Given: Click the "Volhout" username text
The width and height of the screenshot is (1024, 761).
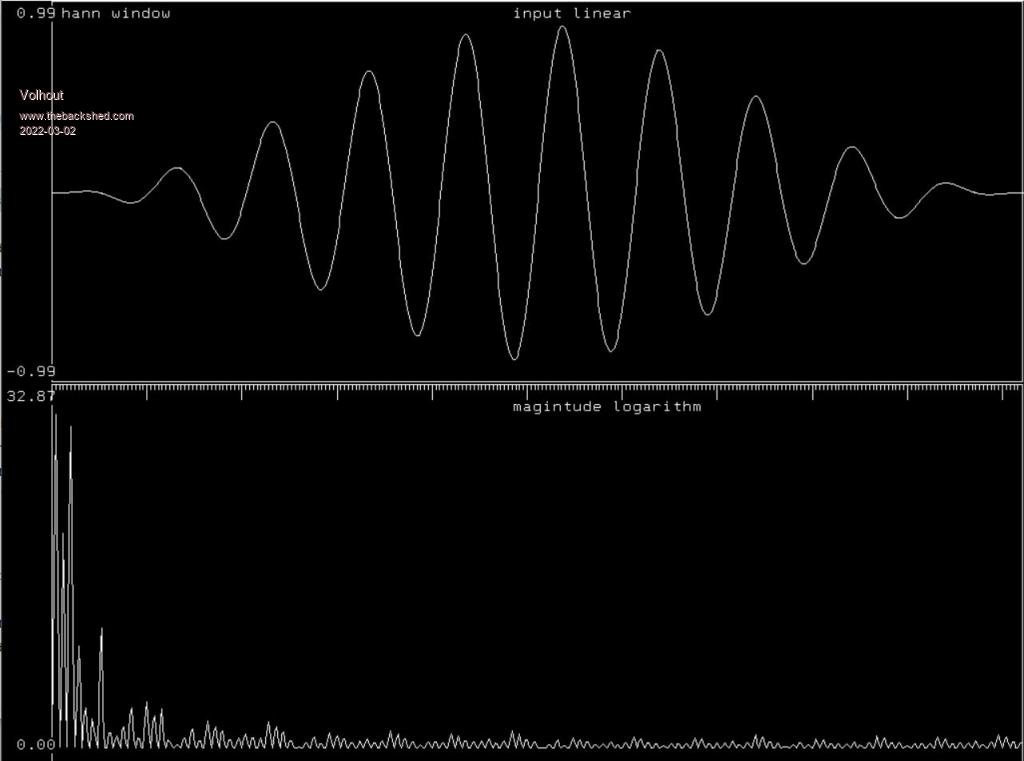Looking at the screenshot, I should tap(42, 96).
